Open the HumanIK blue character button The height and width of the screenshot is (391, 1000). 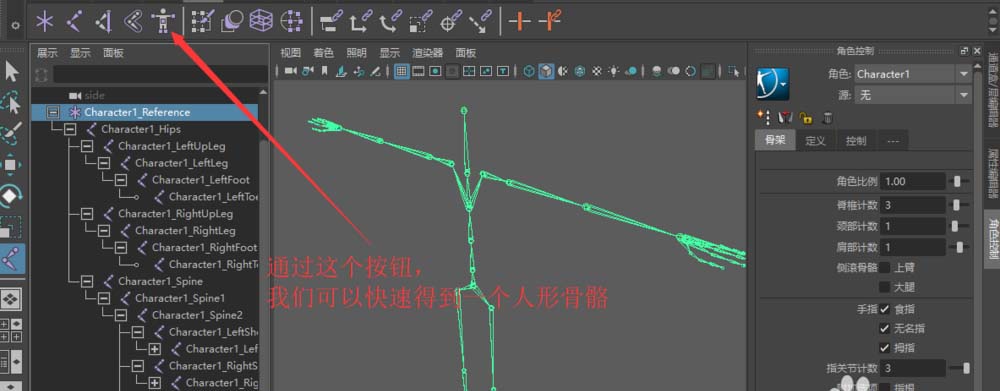click(772, 84)
